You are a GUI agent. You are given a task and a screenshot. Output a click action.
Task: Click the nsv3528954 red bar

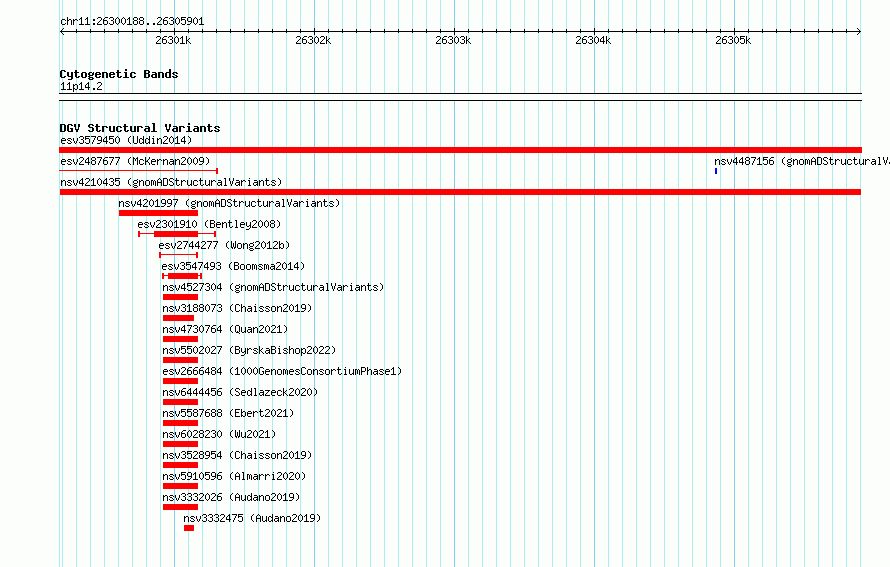180,465
